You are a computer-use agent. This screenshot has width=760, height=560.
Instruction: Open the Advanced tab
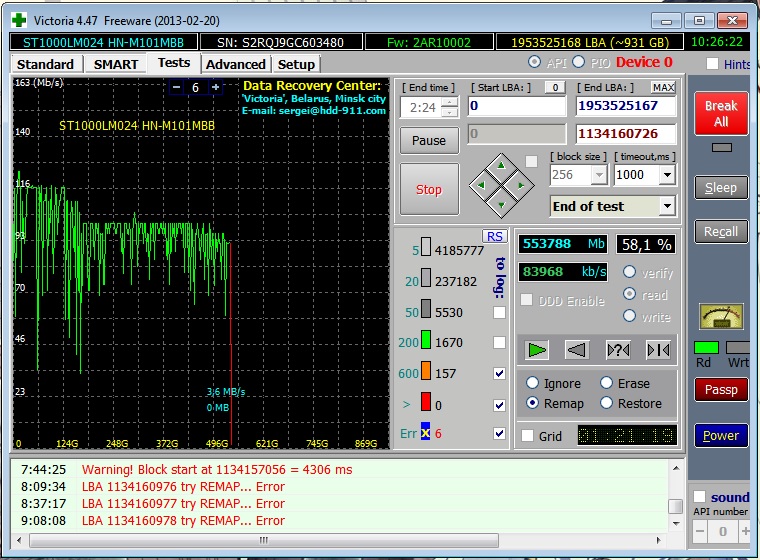click(235, 64)
